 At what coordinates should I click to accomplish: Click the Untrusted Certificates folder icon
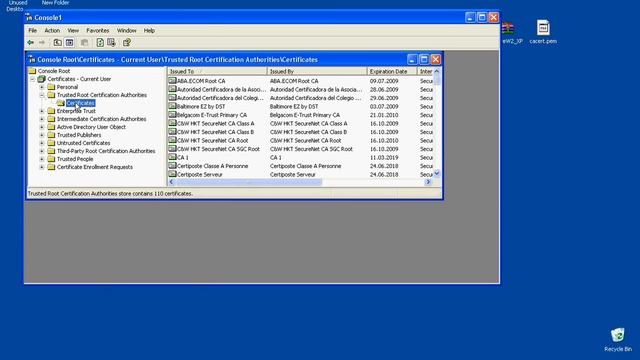(x=51, y=143)
